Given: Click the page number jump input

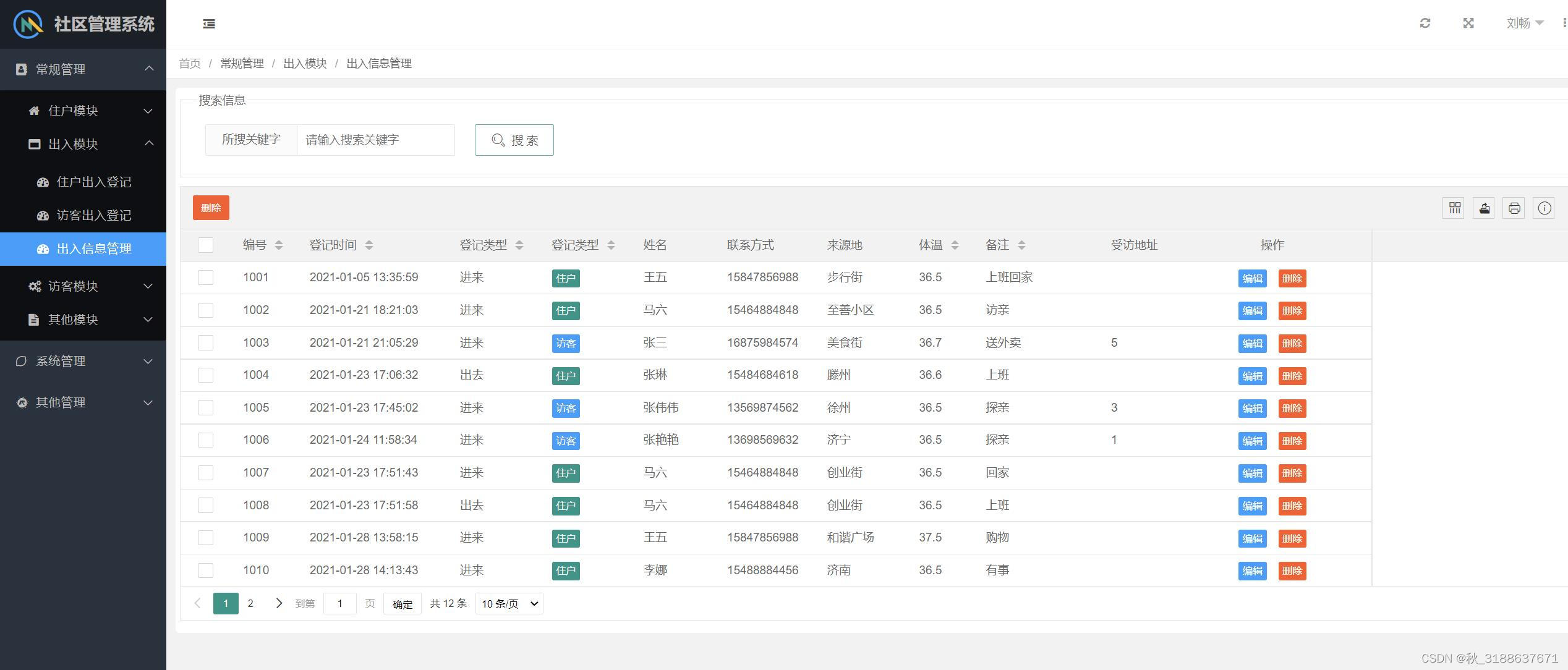Looking at the screenshot, I should click(340, 603).
